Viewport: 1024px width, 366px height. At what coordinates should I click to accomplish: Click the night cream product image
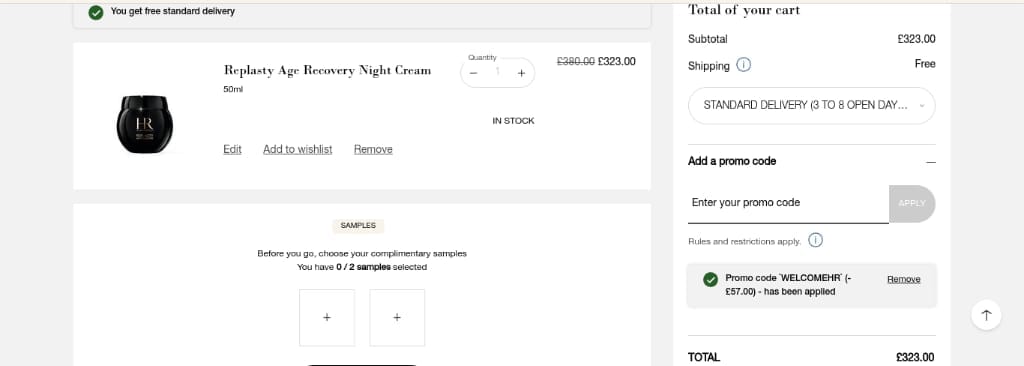pyautogui.click(x=144, y=124)
